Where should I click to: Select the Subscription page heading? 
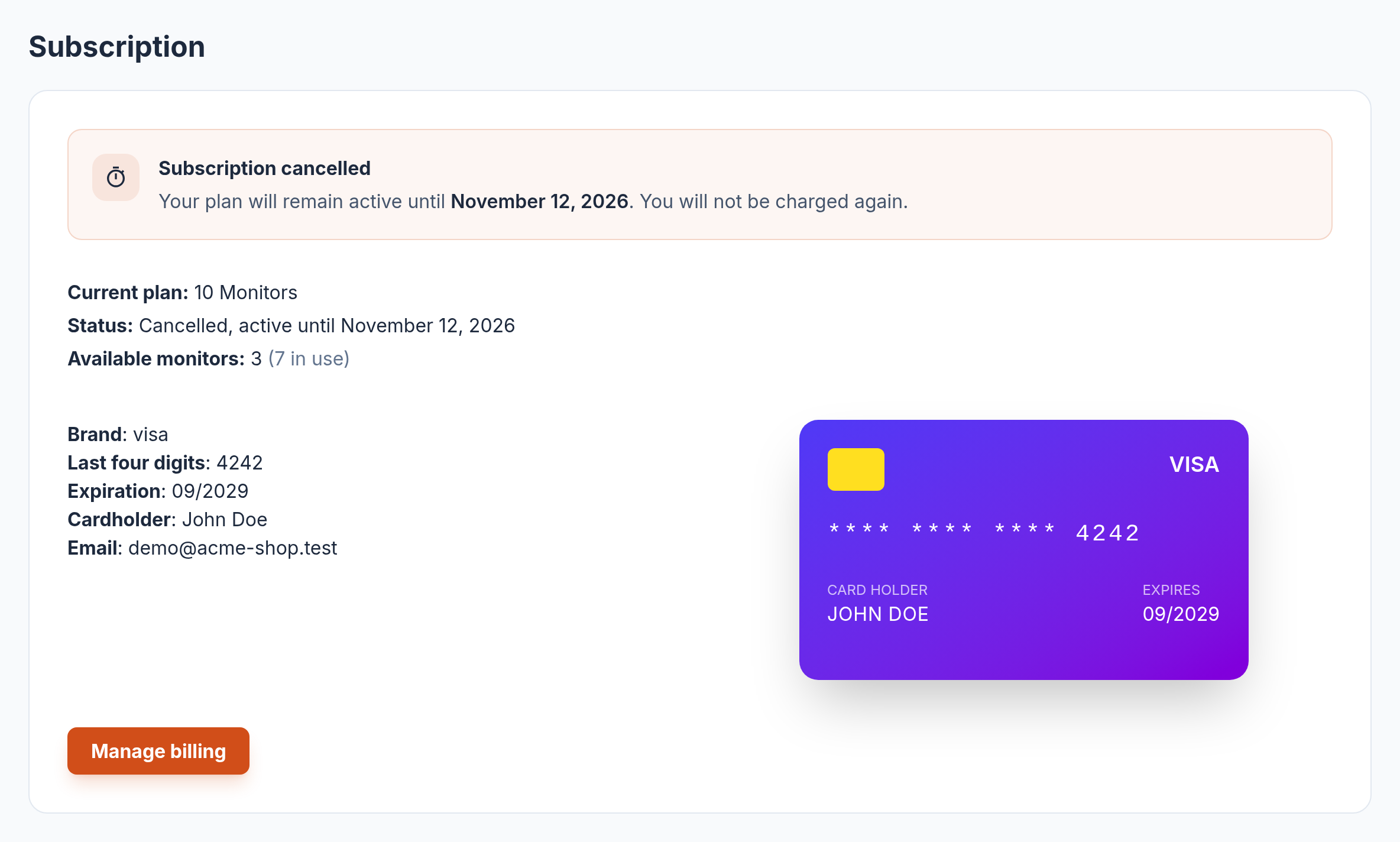tap(117, 47)
